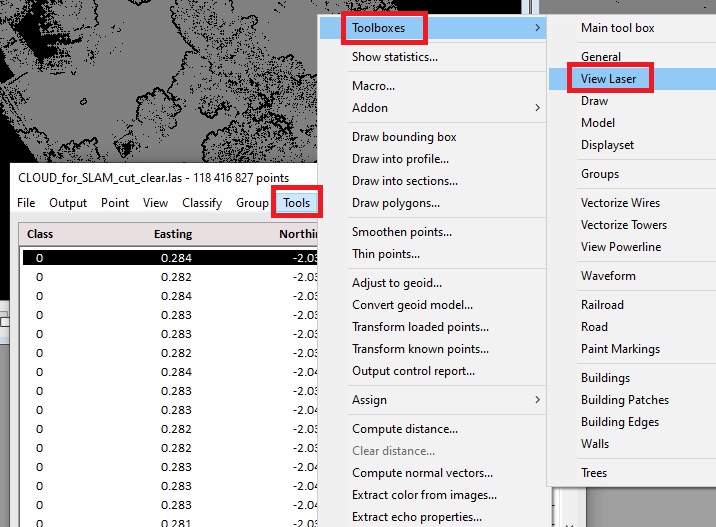Select Draw bounding box command
This screenshot has width=716, height=527.
[x=404, y=137]
